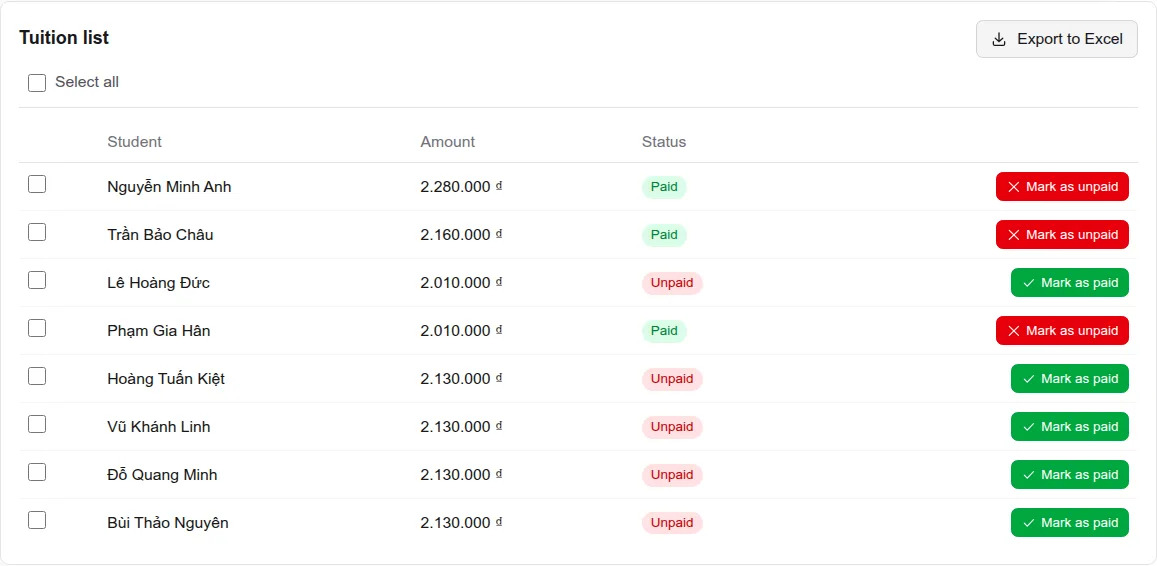Viewport: 1157px width, 566px height.
Task: Select the checkbox for Lê Hoàng Đức
Action: pyautogui.click(x=37, y=280)
